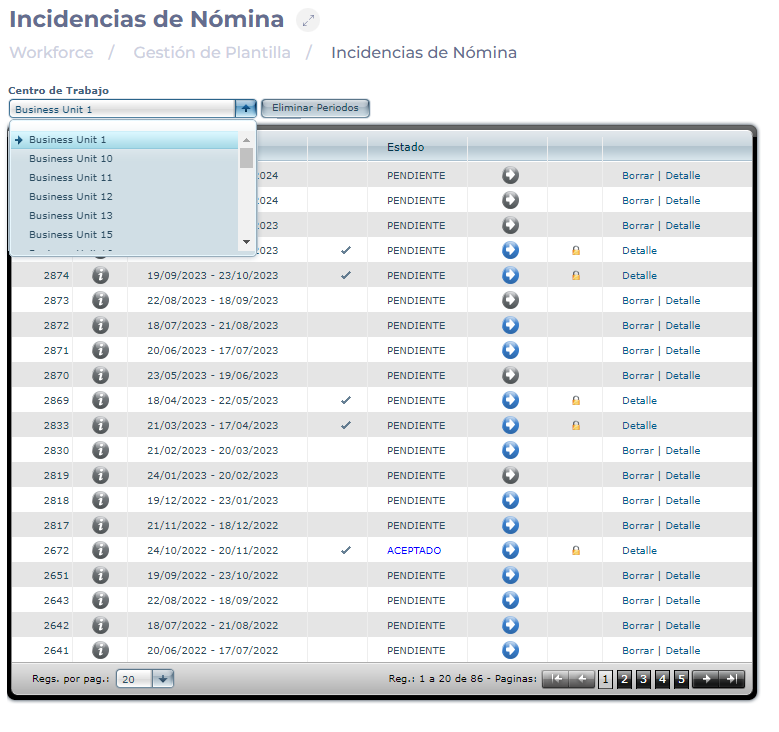The height and width of the screenshot is (732, 779).
Task: Choose Business Unit 15 in dropdown list
Action: point(71,234)
